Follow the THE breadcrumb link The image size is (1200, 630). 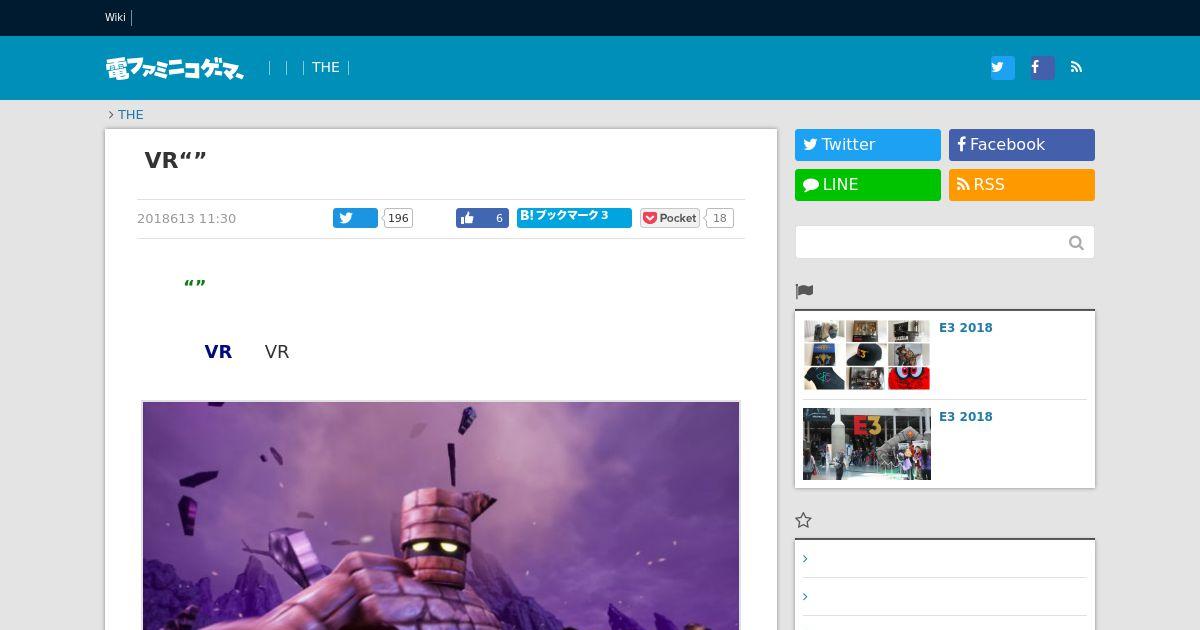pyautogui.click(x=130, y=115)
